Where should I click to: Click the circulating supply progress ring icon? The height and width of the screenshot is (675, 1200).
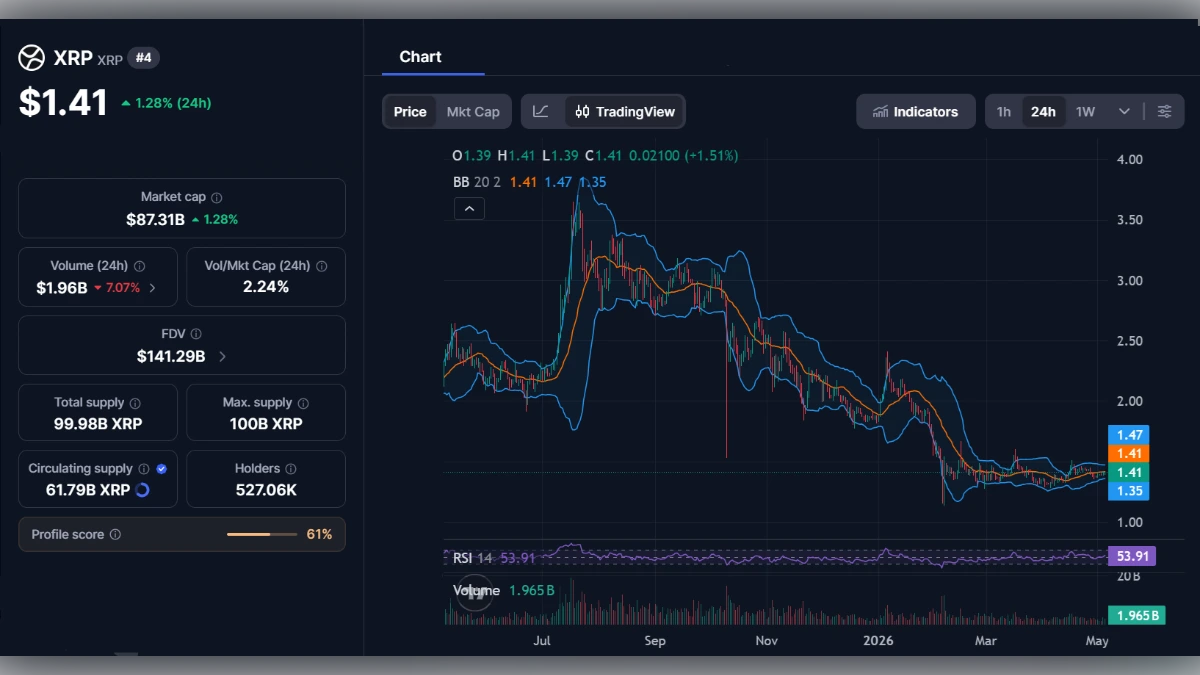point(142,490)
